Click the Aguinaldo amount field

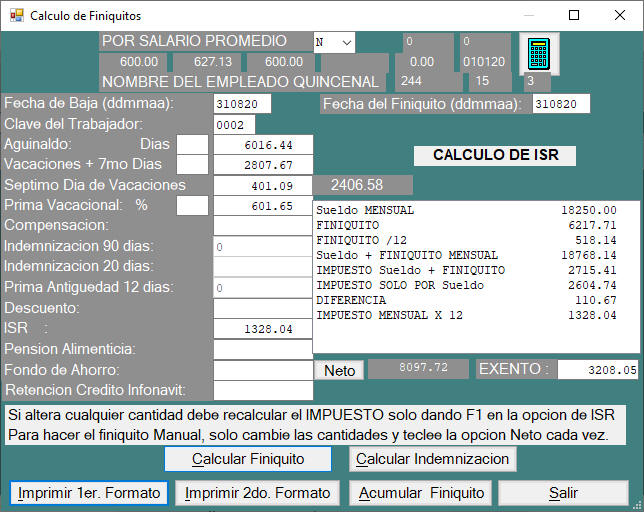click(x=263, y=145)
